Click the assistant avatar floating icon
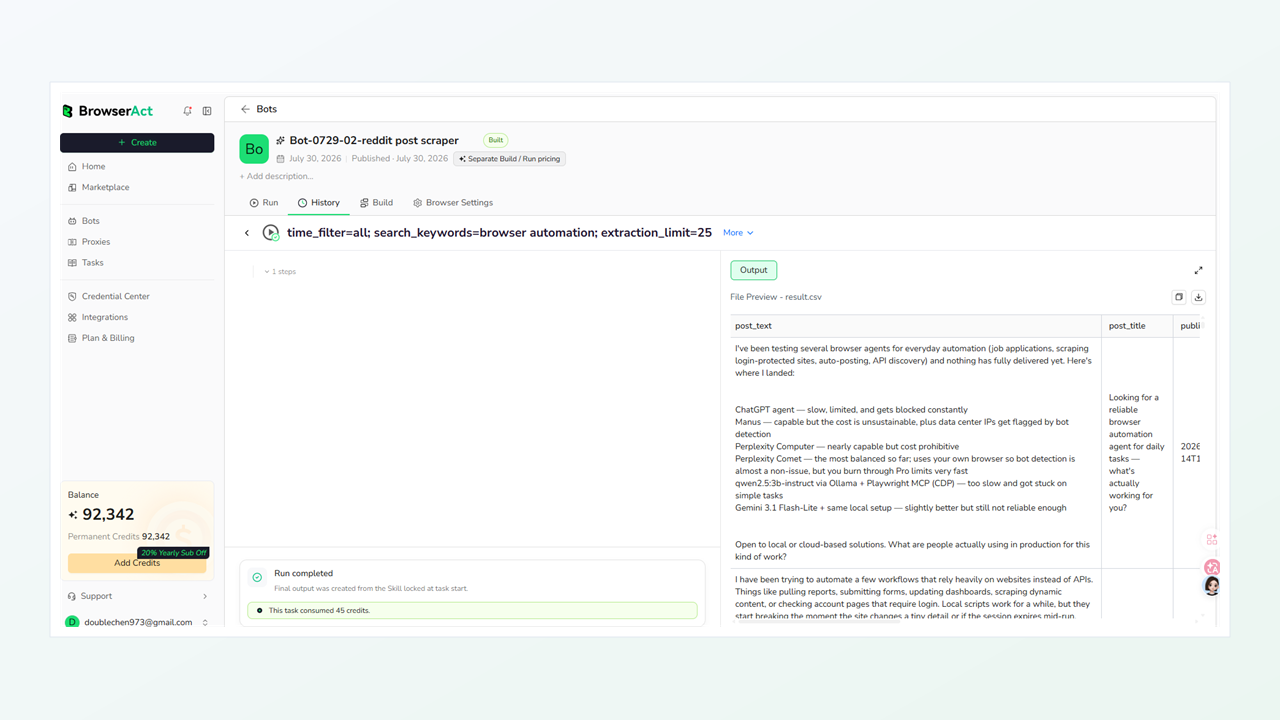Viewport: 1280px width, 720px height. pyautogui.click(x=1212, y=586)
